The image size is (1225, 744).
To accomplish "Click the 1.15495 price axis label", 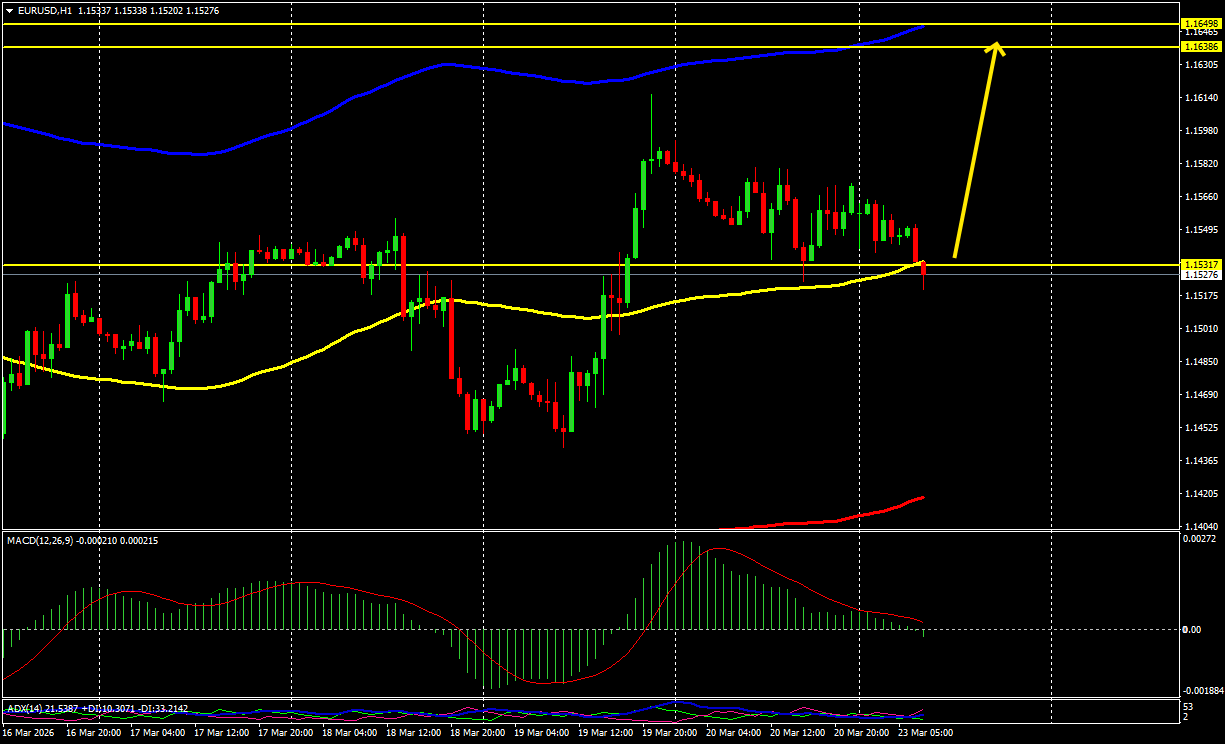I will (x=1200, y=230).
